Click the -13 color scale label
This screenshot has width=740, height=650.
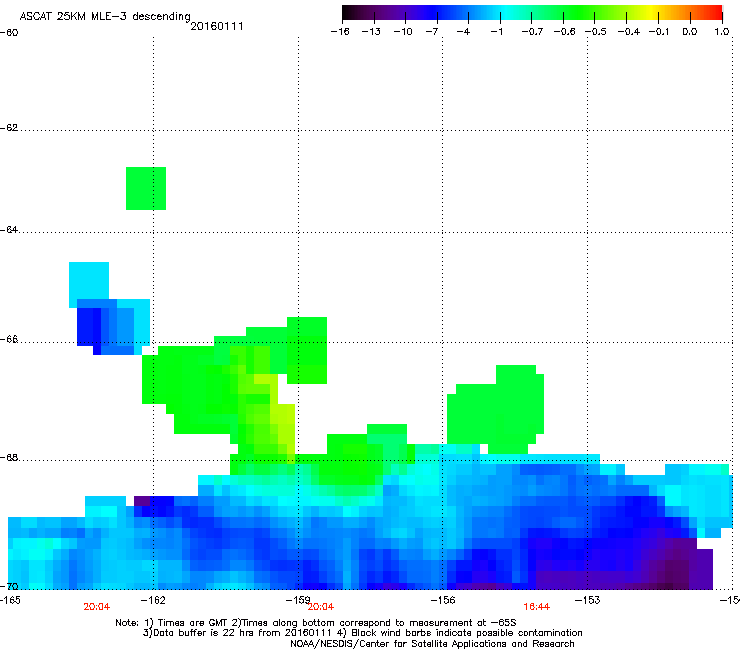click(371, 32)
